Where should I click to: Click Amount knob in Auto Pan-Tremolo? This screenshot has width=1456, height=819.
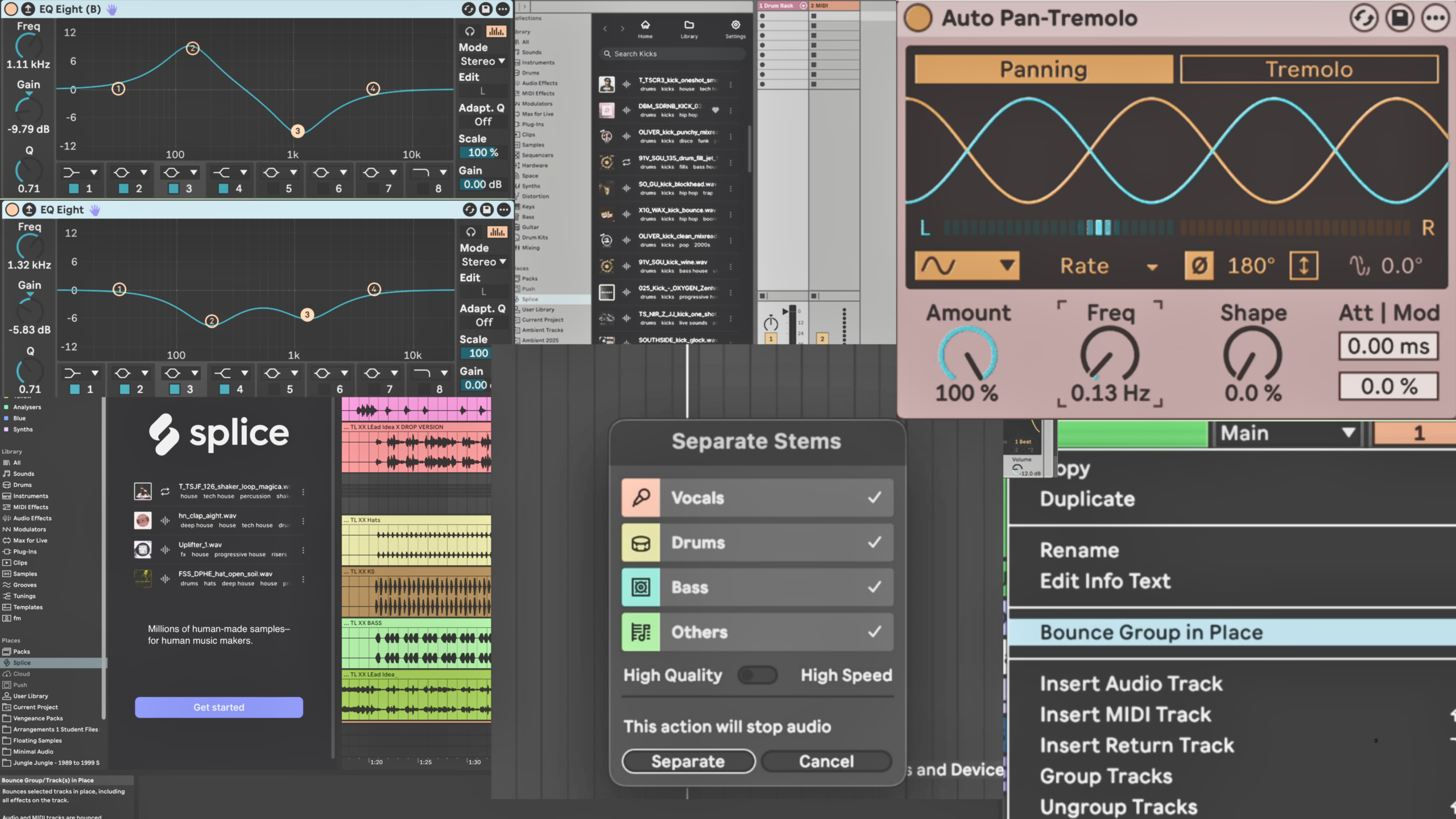967,355
